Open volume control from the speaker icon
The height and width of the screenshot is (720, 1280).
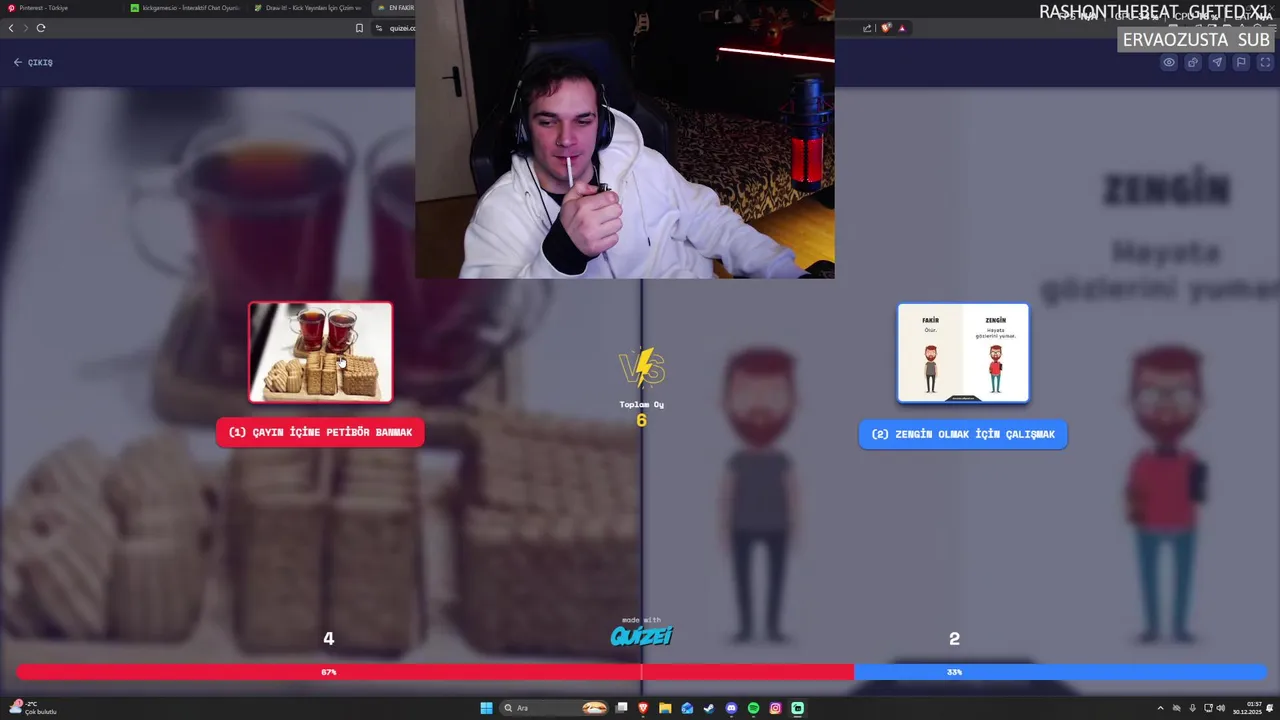click(x=1221, y=708)
